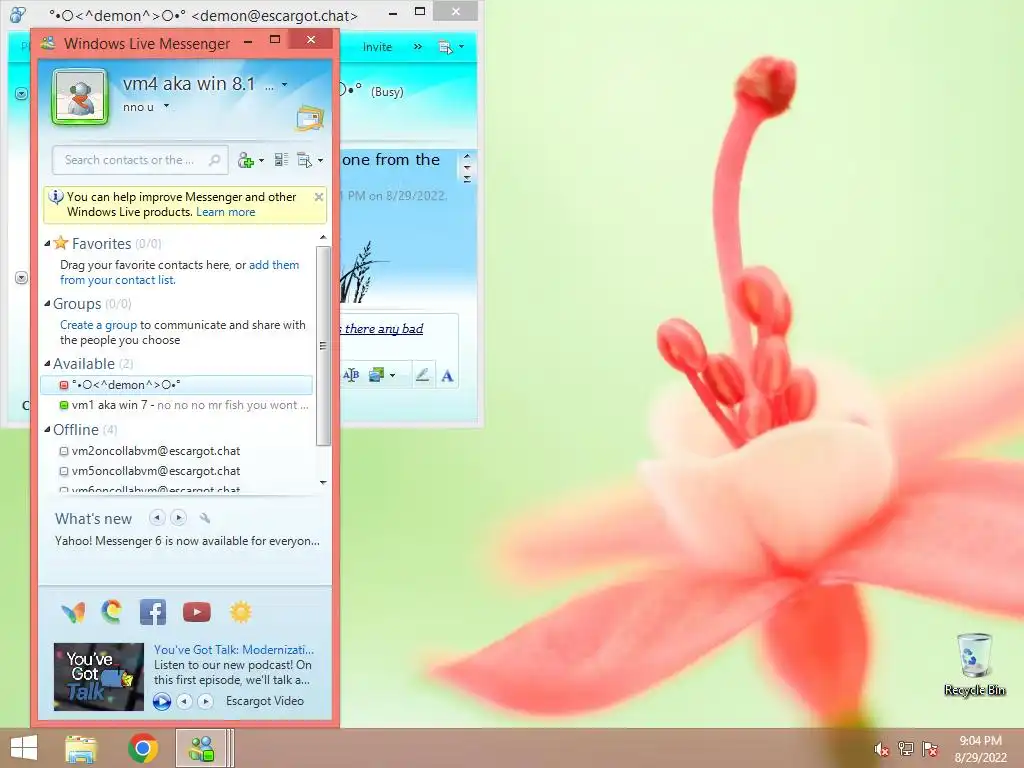This screenshot has width=1024, height=768.
Task: Toggle the lower collapse arrow in chat window
Action: pos(21,278)
